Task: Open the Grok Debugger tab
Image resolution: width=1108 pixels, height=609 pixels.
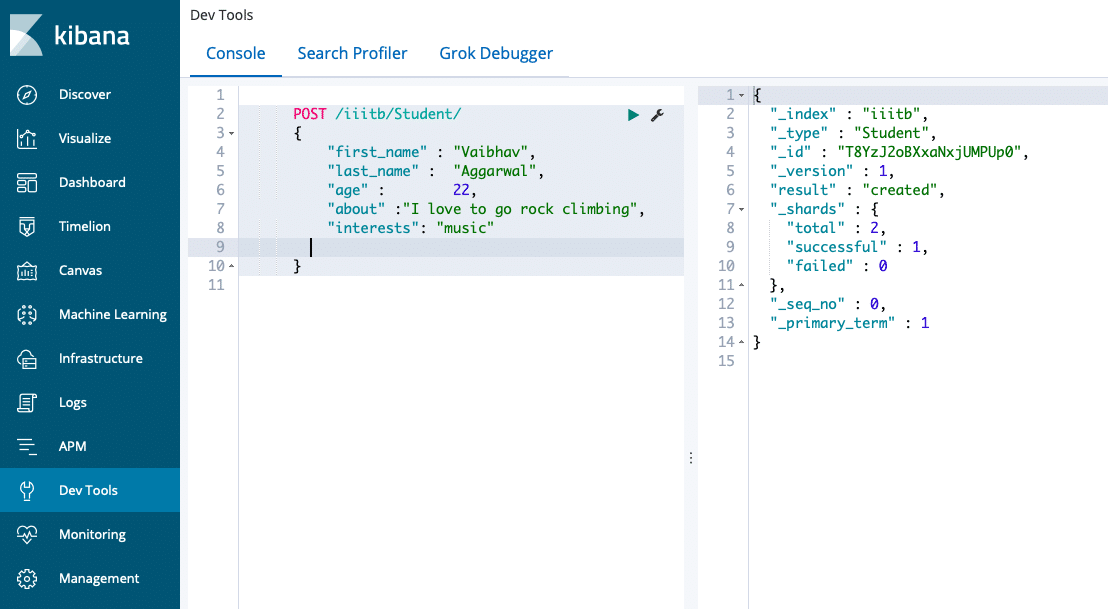Action: (496, 54)
